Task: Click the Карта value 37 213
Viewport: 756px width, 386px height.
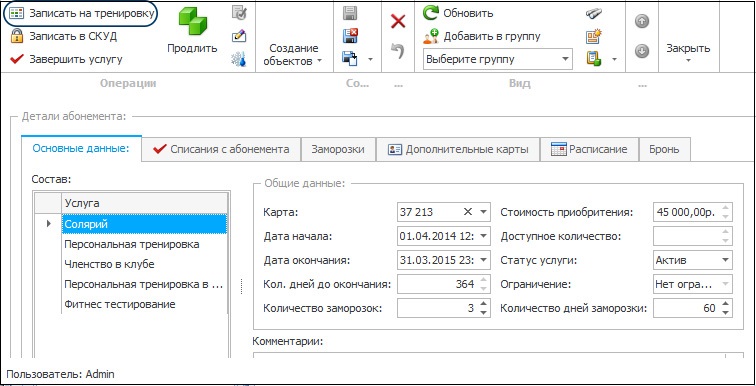Action: 417,212
